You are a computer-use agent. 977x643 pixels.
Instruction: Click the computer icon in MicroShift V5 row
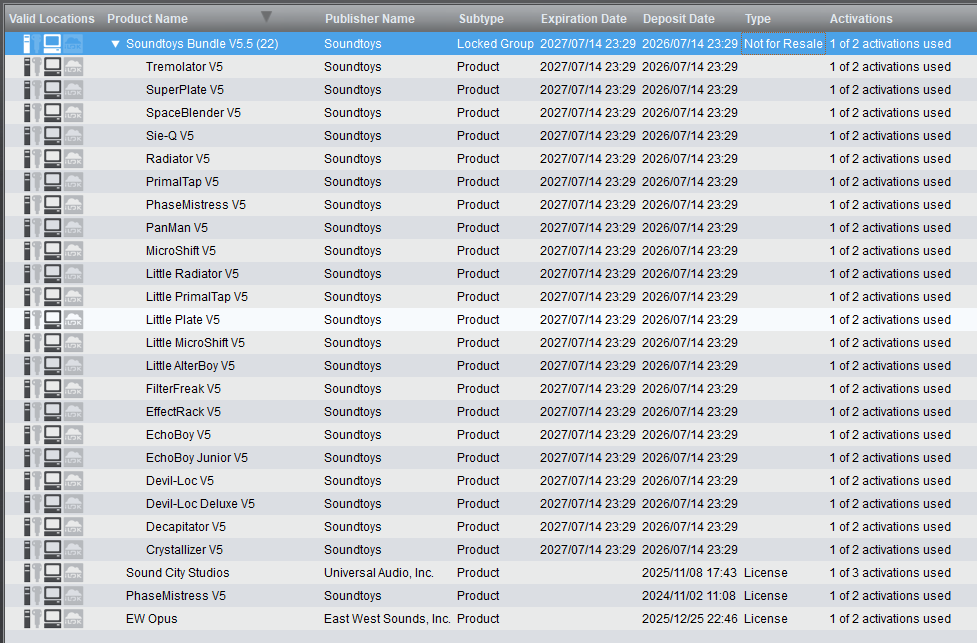(52, 251)
